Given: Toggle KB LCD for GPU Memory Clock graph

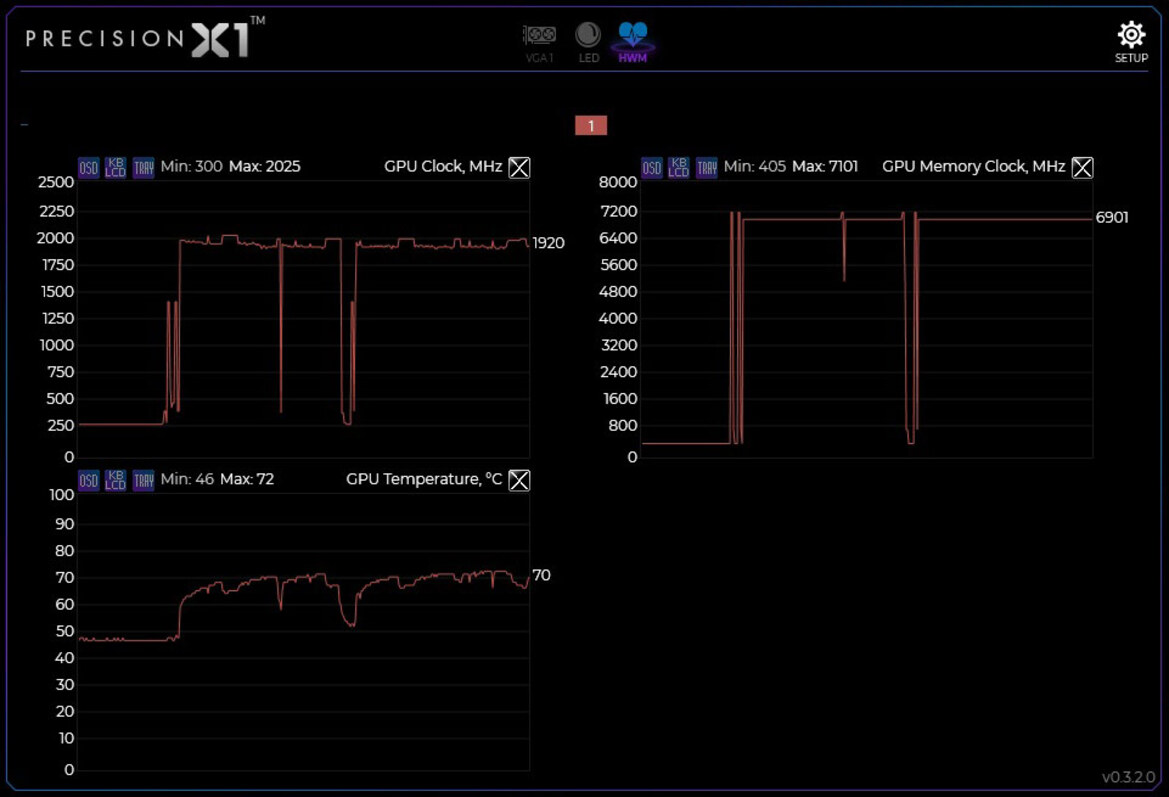Looking at the screenshot, I should pyautogui.click(x=678, y=167).
